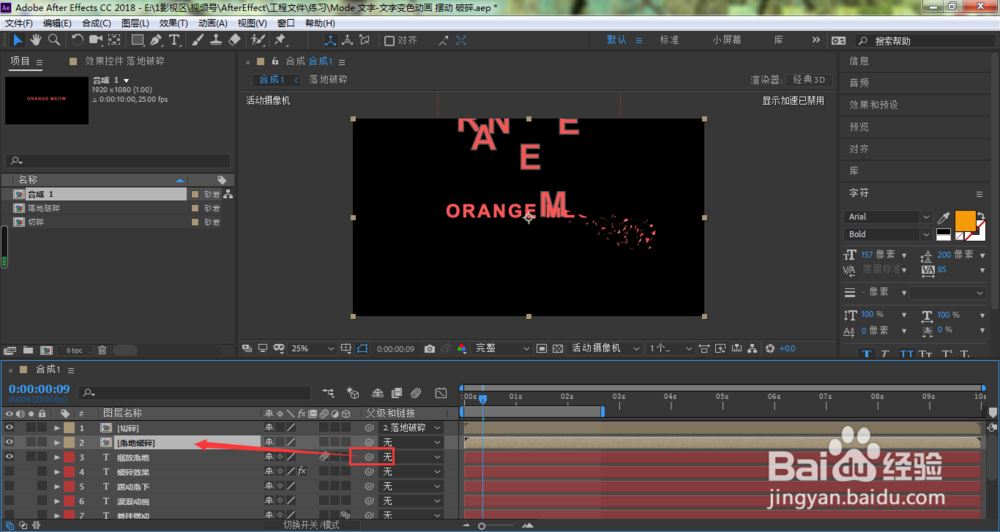Reset exposure in viewer
This screenshot has width=1000, height=532.
pos(770,349)
